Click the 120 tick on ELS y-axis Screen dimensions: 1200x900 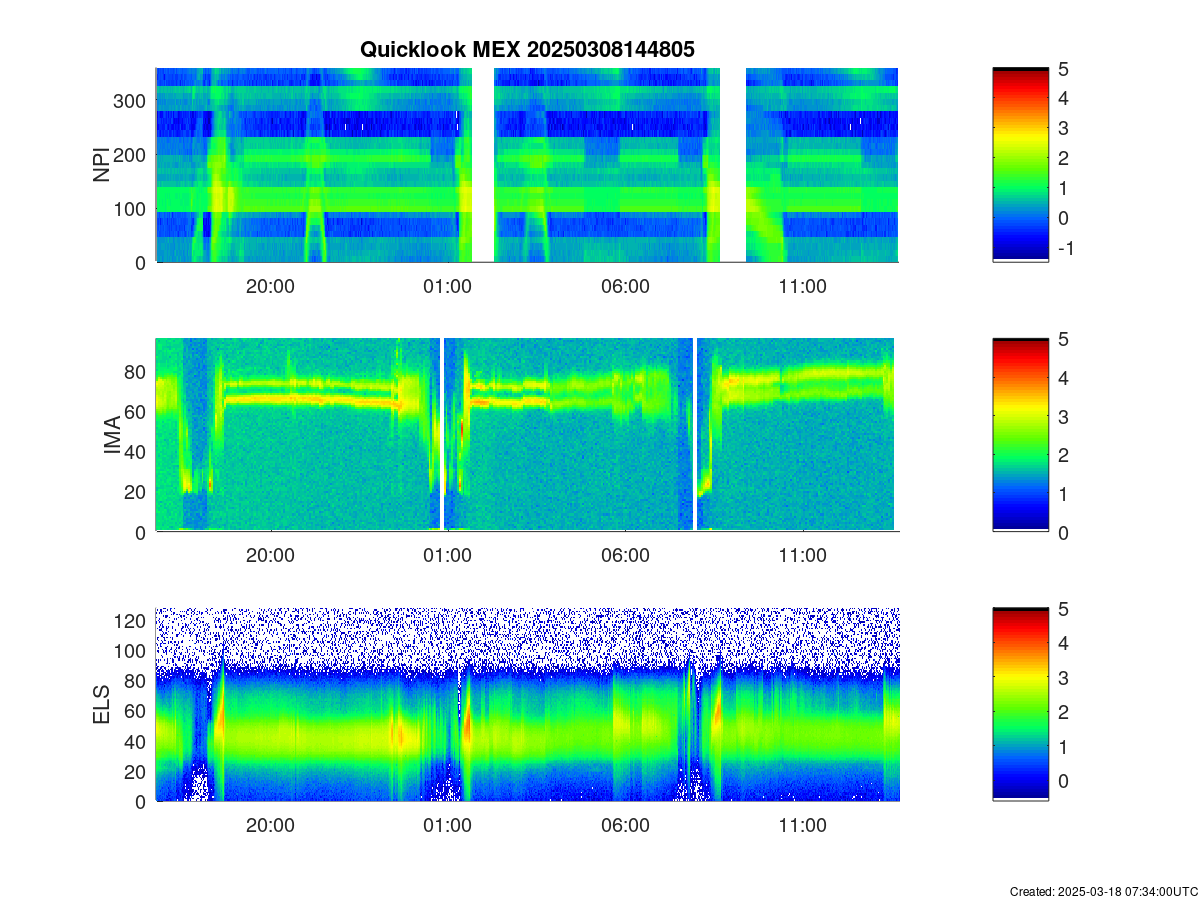pos(131,621)
